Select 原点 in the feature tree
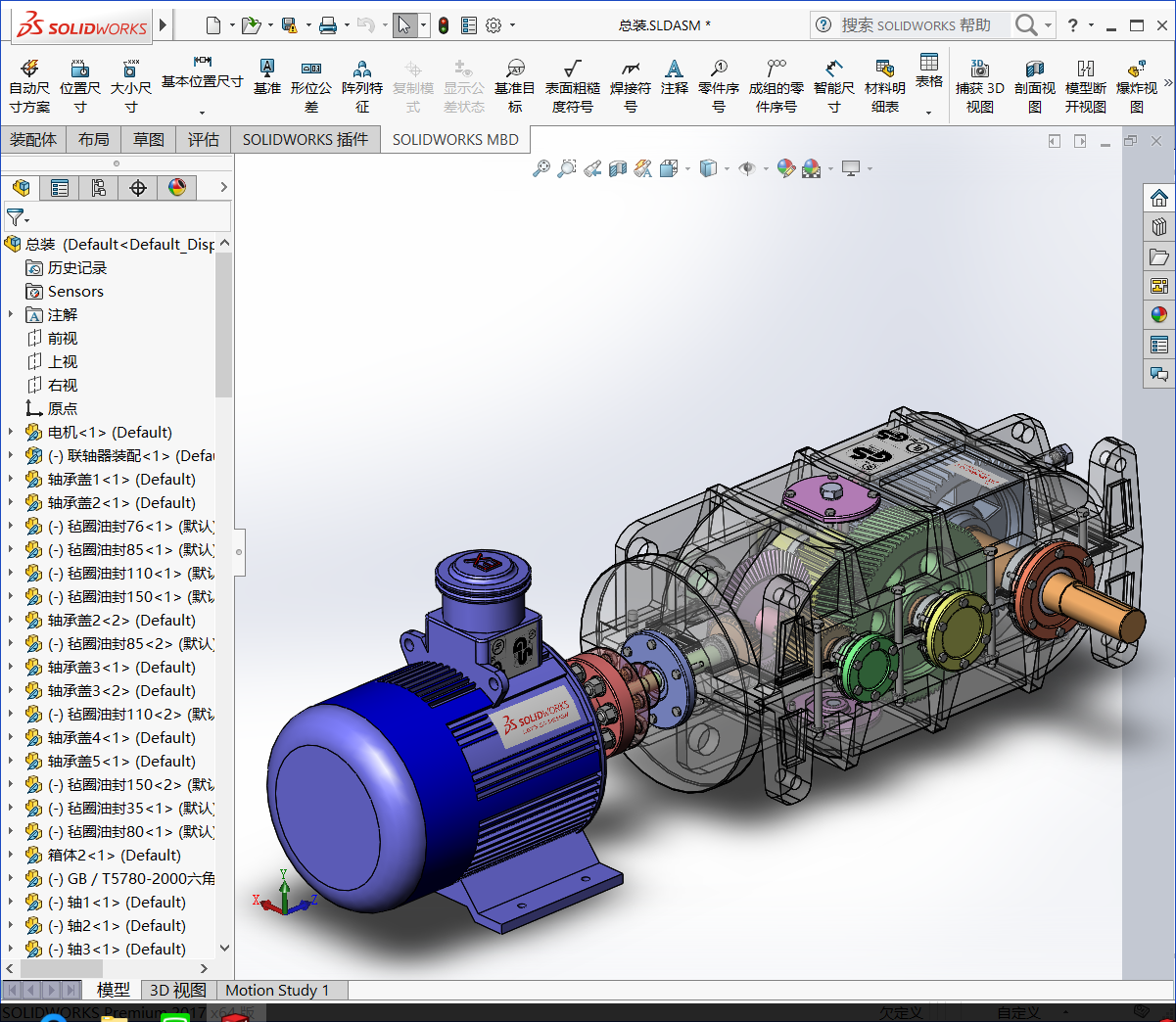1176x1022 pixels. [x=62, y=408]
